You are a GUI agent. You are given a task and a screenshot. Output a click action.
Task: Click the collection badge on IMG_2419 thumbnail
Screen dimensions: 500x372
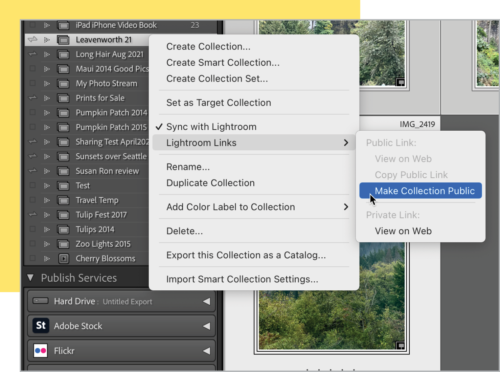click(x=400, y=345)
